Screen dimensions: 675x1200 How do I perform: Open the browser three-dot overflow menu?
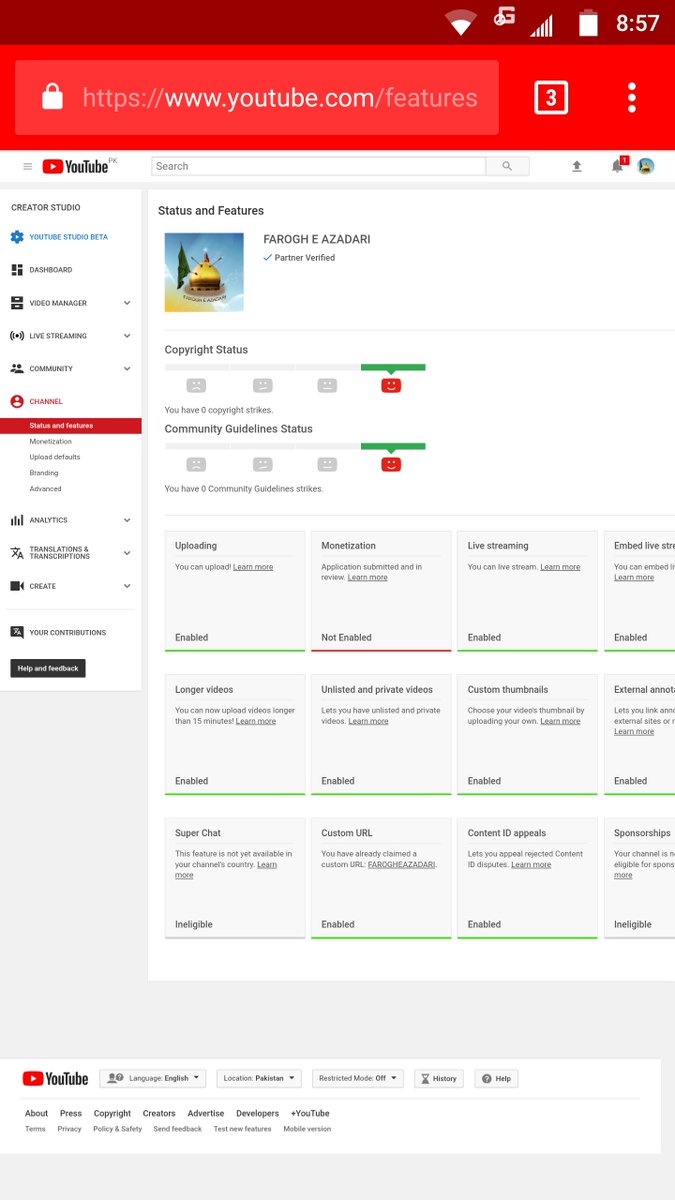[632, 97]
